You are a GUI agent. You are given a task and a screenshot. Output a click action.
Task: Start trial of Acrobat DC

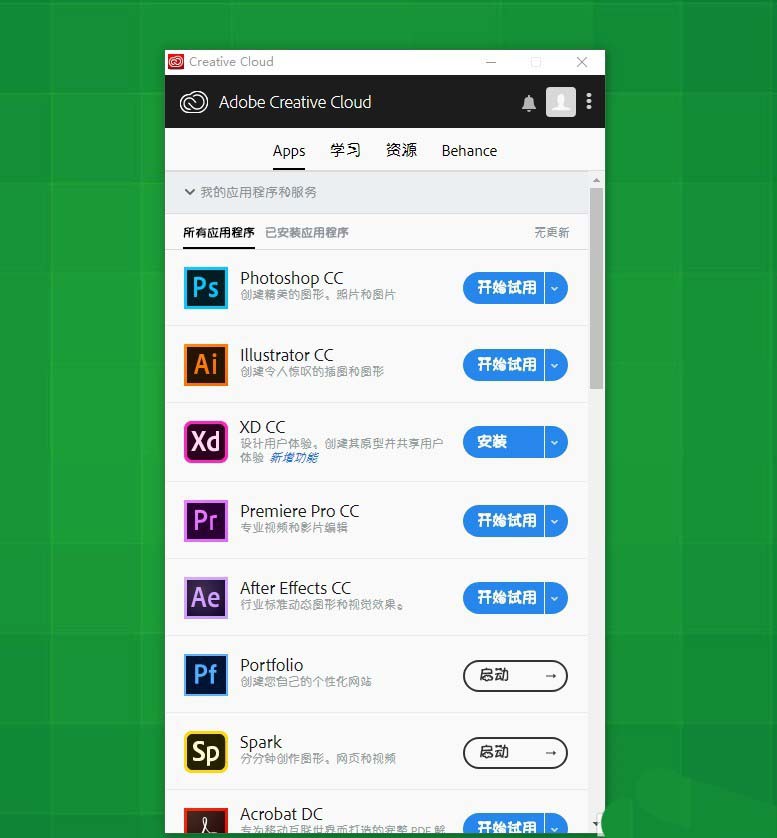(x=504, y=824)
